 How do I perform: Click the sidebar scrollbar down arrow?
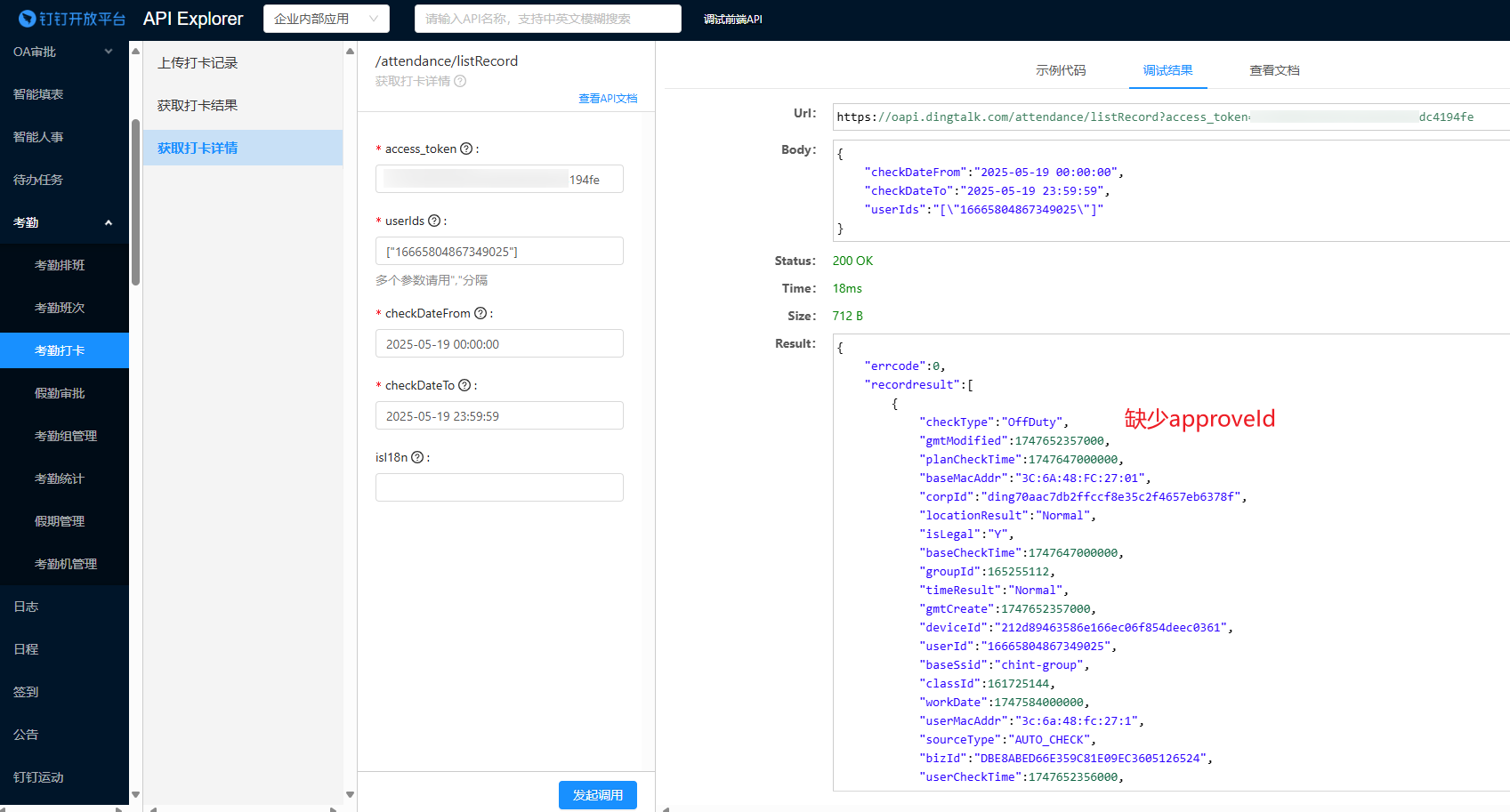136,795
